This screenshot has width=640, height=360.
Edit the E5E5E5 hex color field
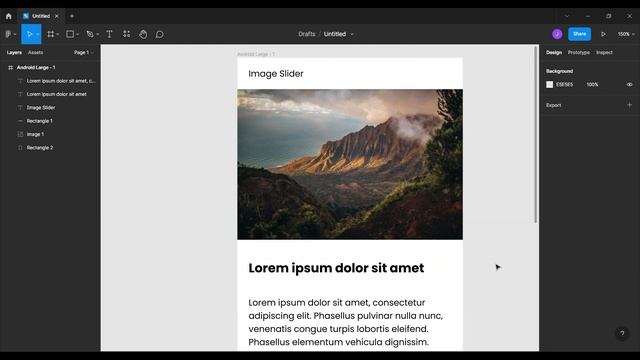tap(564, 84)
